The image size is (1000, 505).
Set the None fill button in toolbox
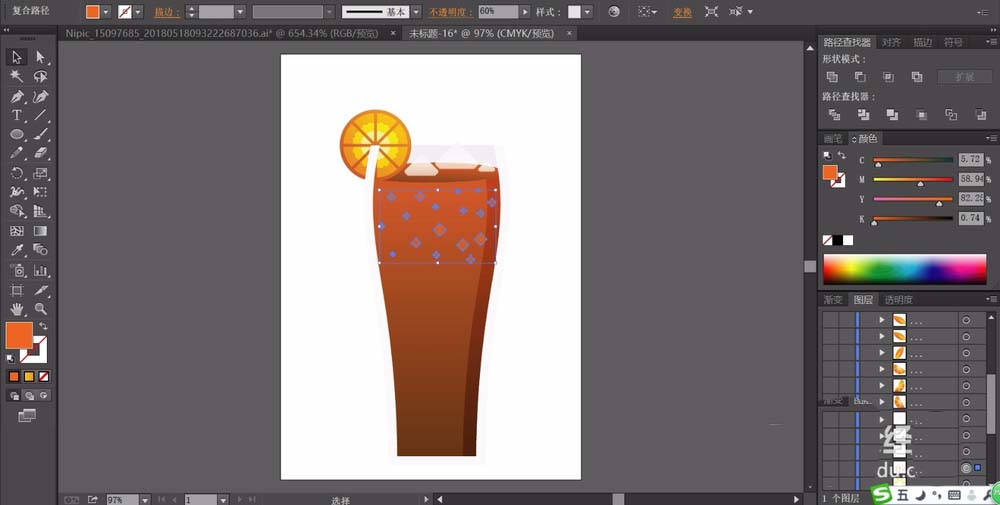44,377
